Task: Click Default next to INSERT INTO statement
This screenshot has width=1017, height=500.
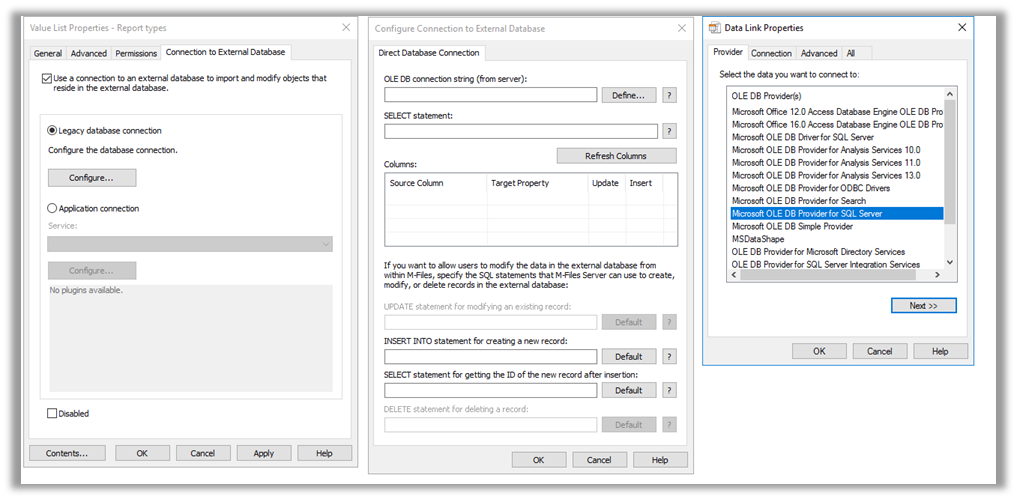Action: 628,356
